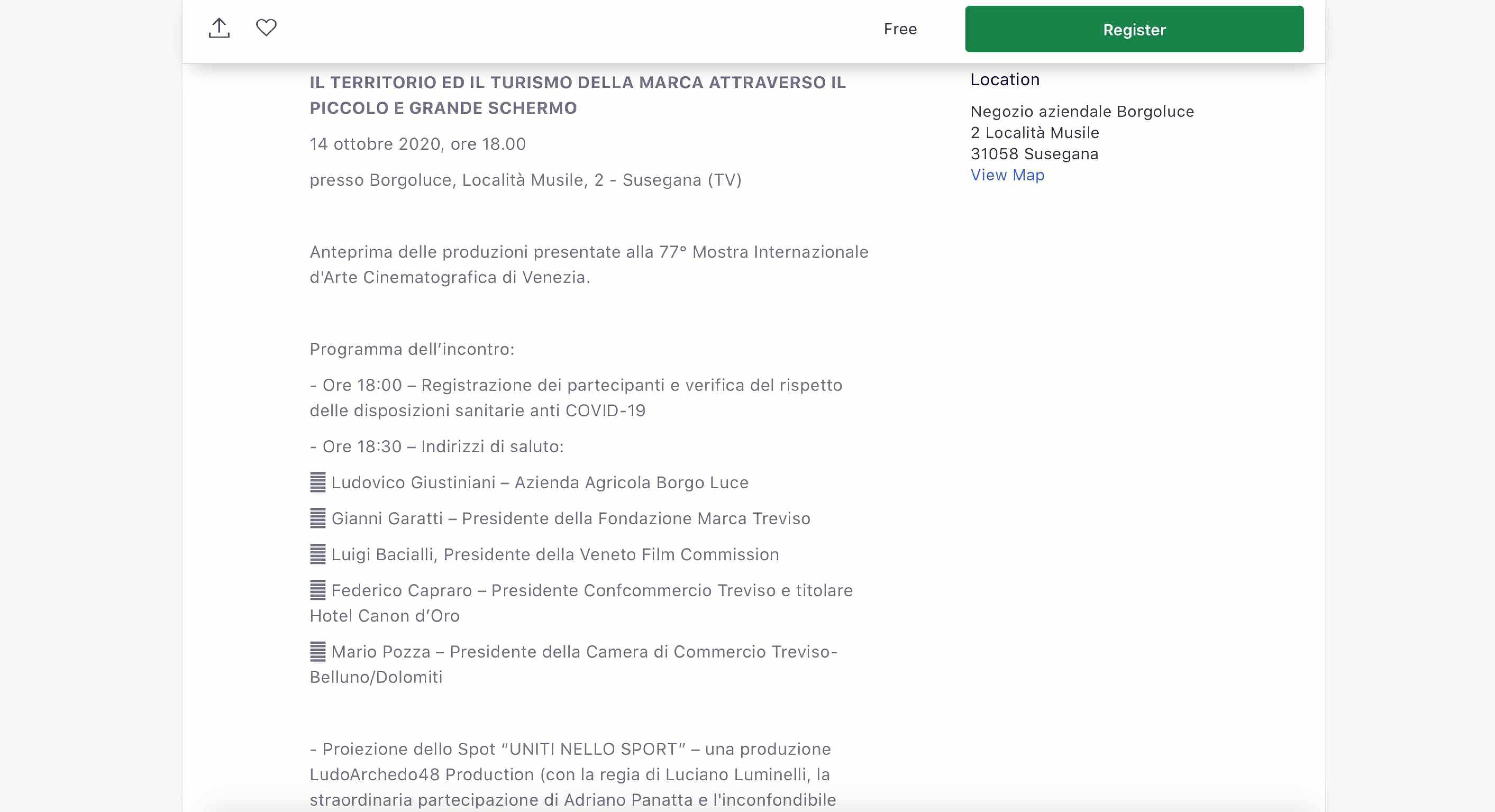
Task: Click bullet glyph before Federico Capraro
Action: click(x=317, y=590)
